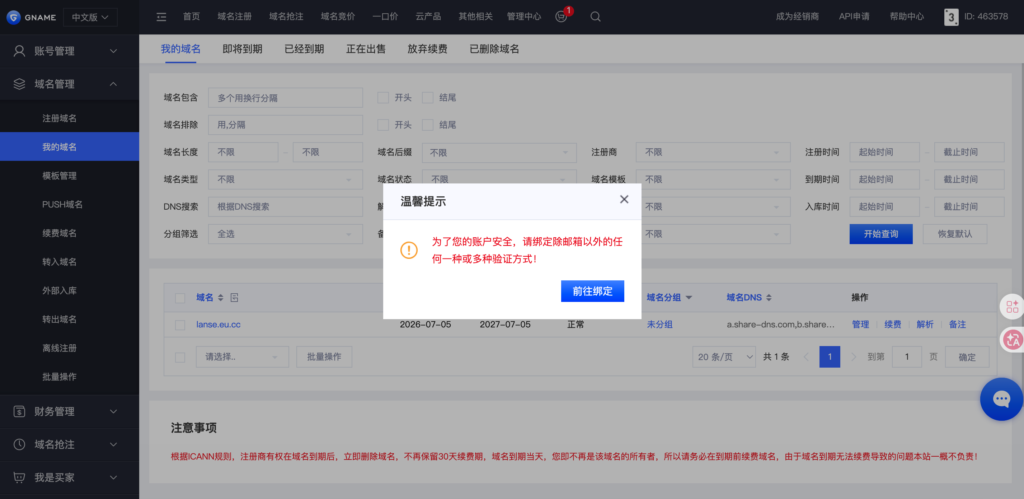Close the 温馨提示 dialog with X
1024x499 pixels.
[x=624, y=199]
